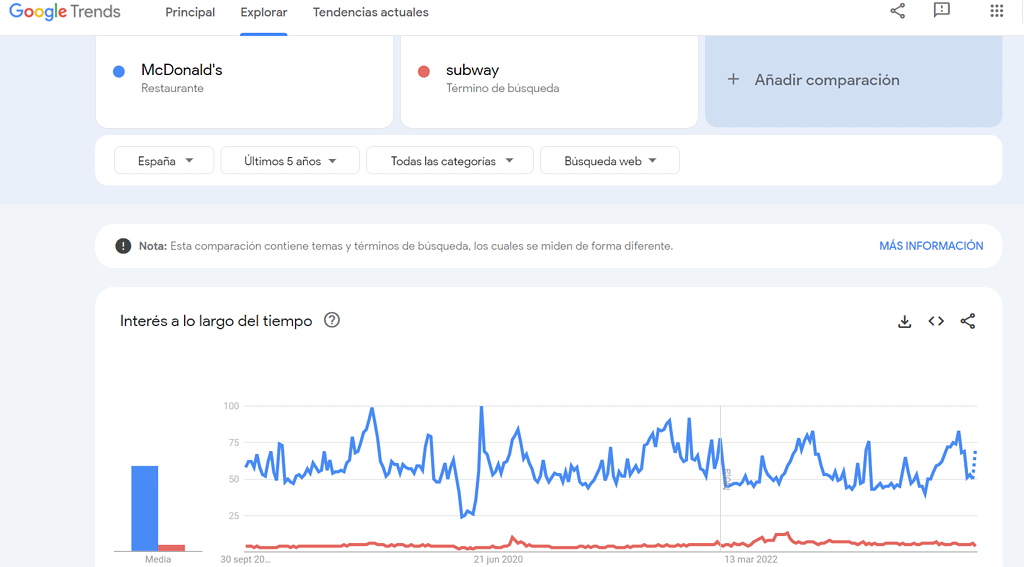
Task: Click the warning icon beside Nota
Action: pyautogui.click(x=123, y=246)
